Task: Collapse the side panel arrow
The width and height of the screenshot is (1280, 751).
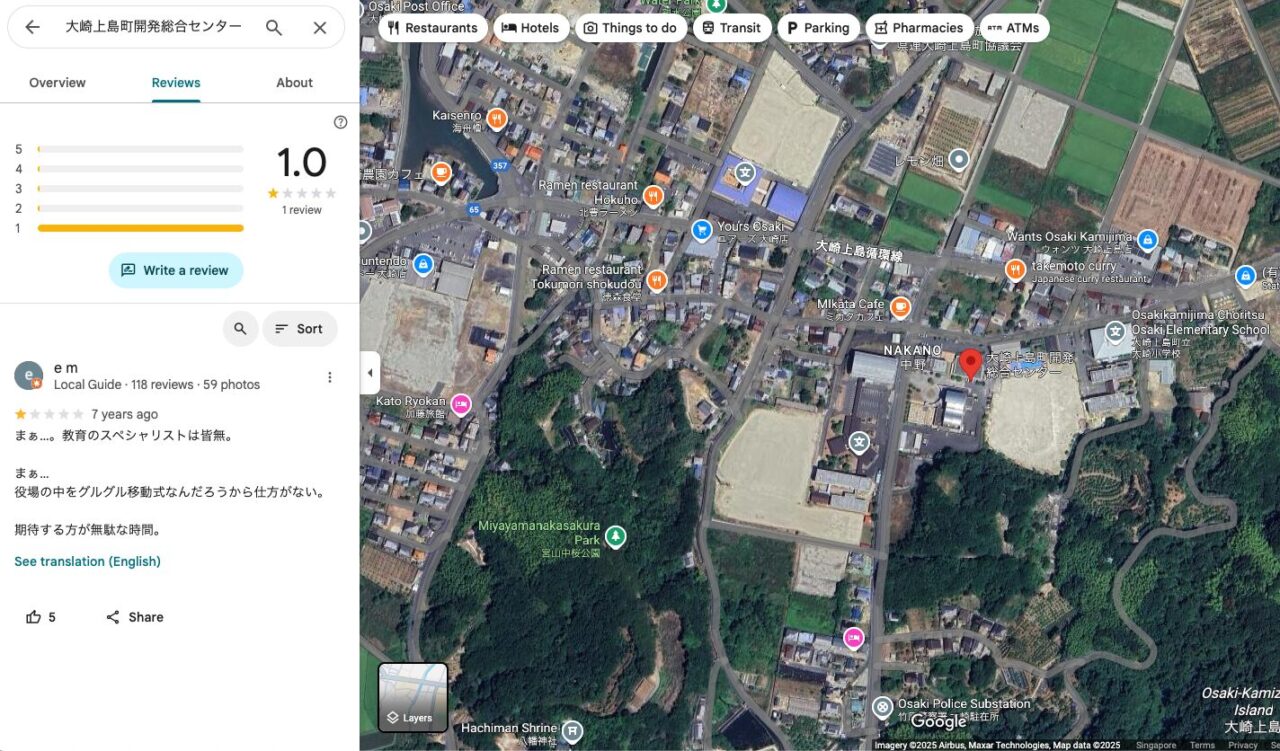Action: coord(370,373)
